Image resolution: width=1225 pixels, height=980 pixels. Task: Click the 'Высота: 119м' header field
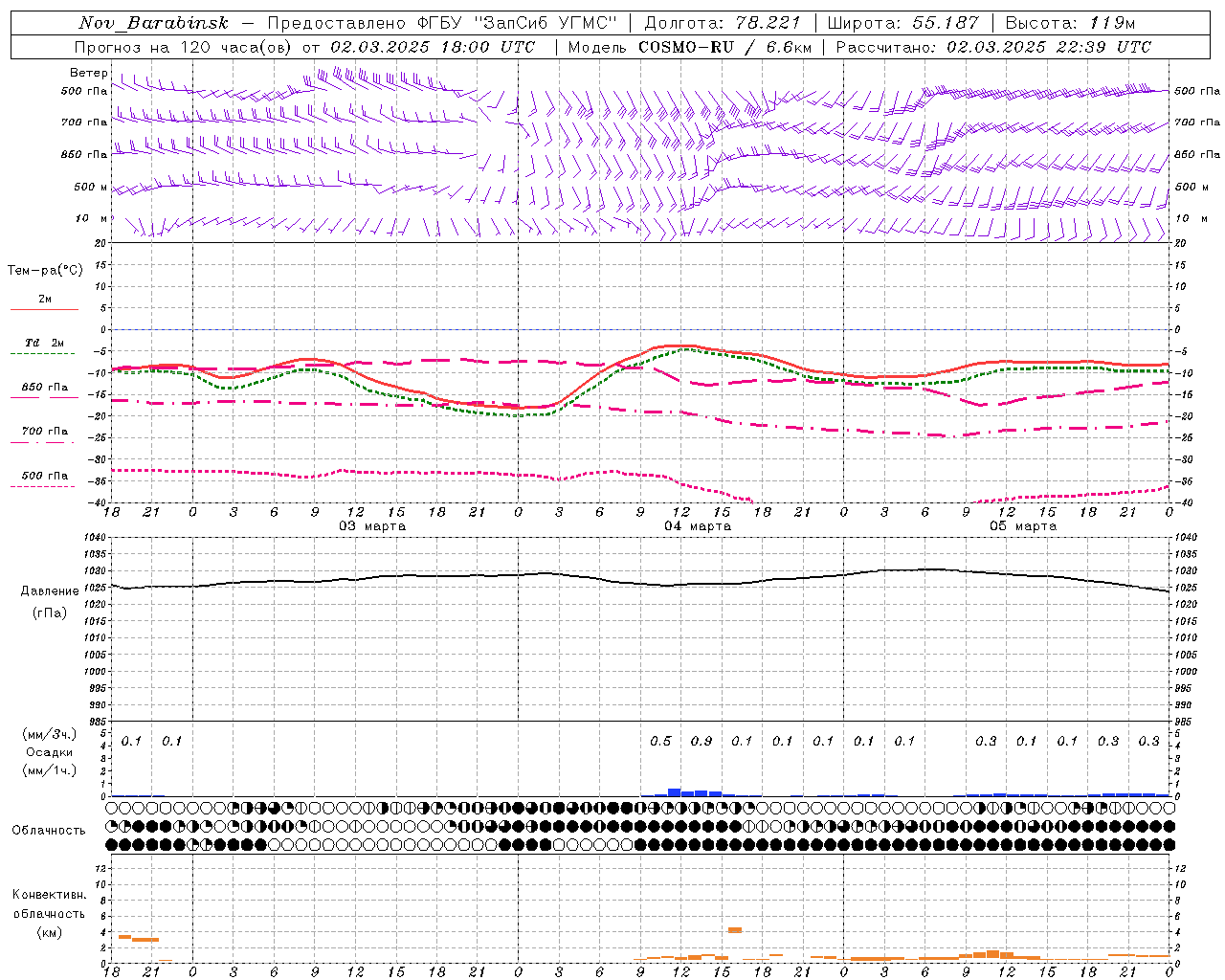[x=1071, y=23]
